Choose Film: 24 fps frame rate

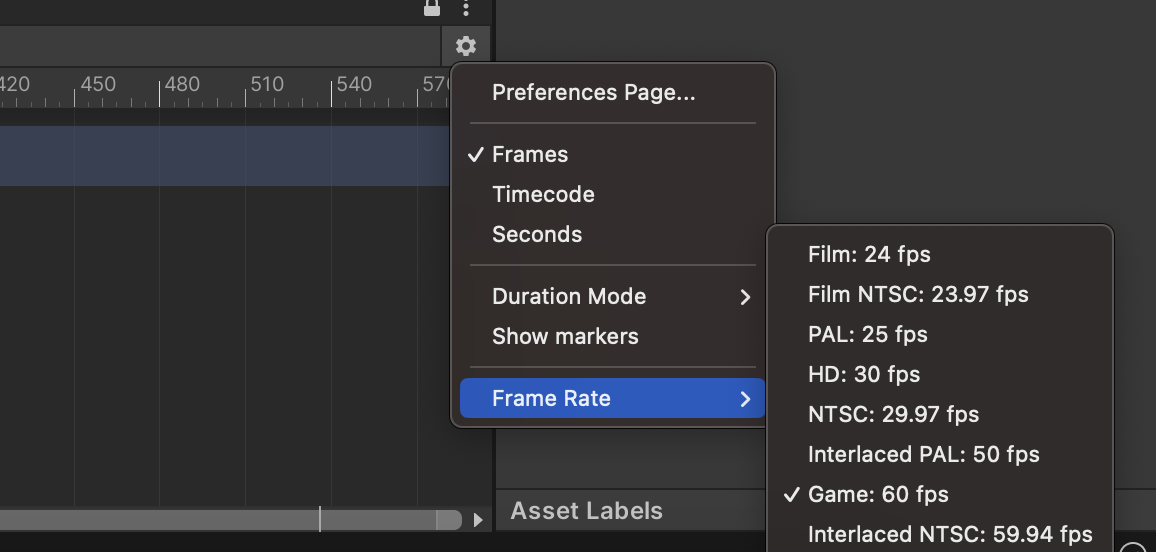pos(869,255)
